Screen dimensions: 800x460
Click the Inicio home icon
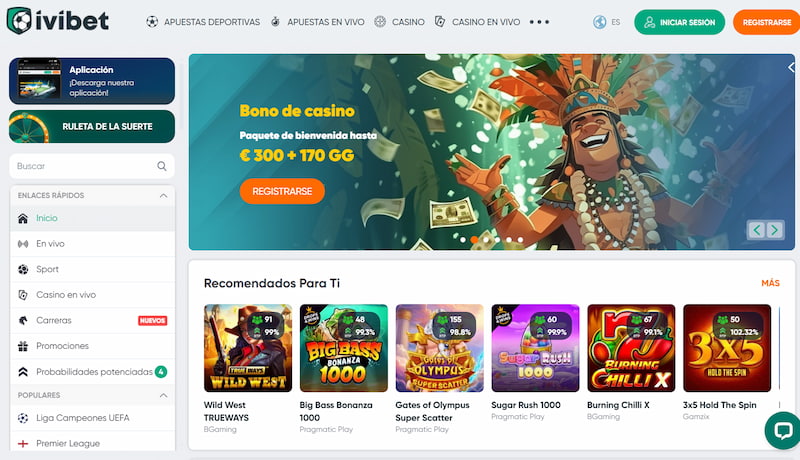tap(23, 218)
